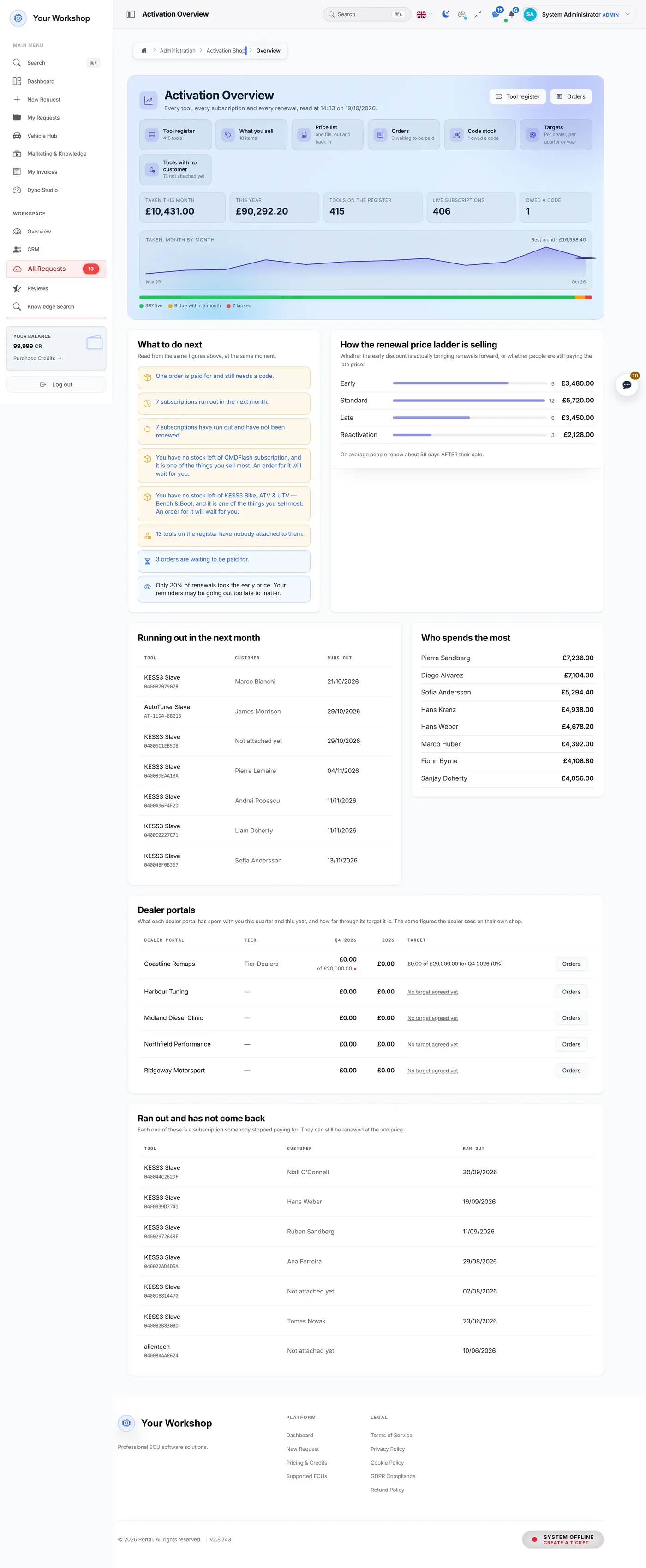This screenshot has height=1568, width=646.
Task: Click the Tool register header button
Action: point(518,96)
